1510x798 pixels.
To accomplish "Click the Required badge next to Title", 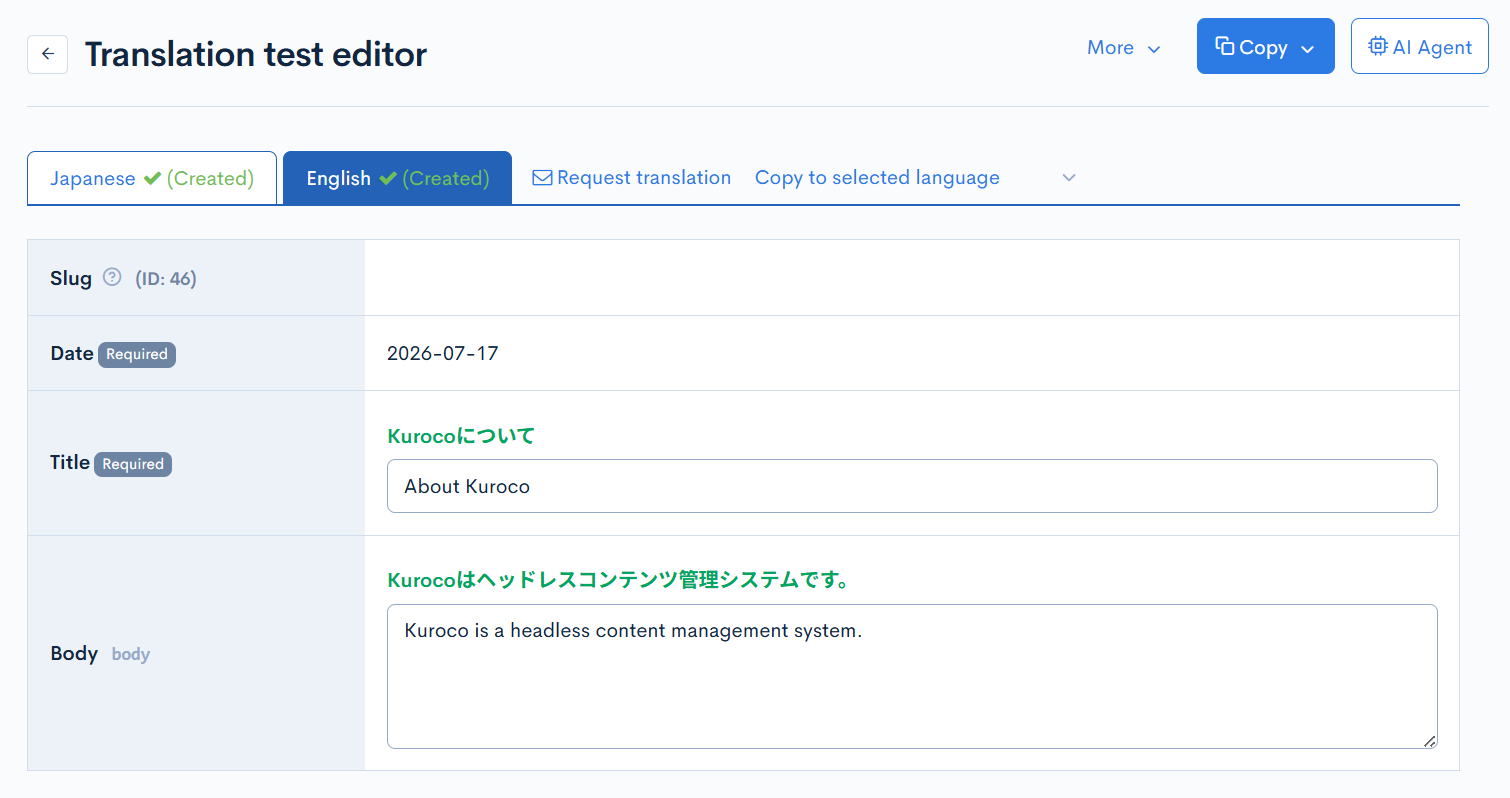I will pos(133,464).
